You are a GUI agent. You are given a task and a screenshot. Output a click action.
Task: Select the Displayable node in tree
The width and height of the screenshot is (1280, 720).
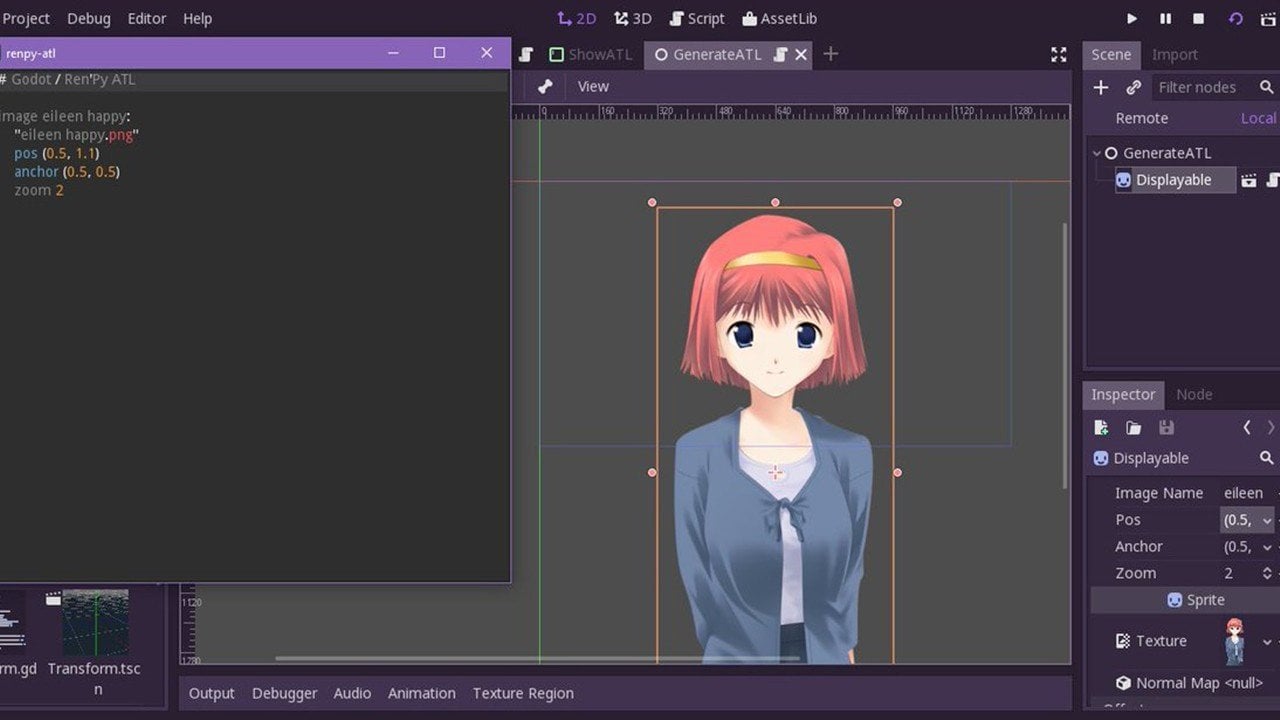coord(1174,180)
